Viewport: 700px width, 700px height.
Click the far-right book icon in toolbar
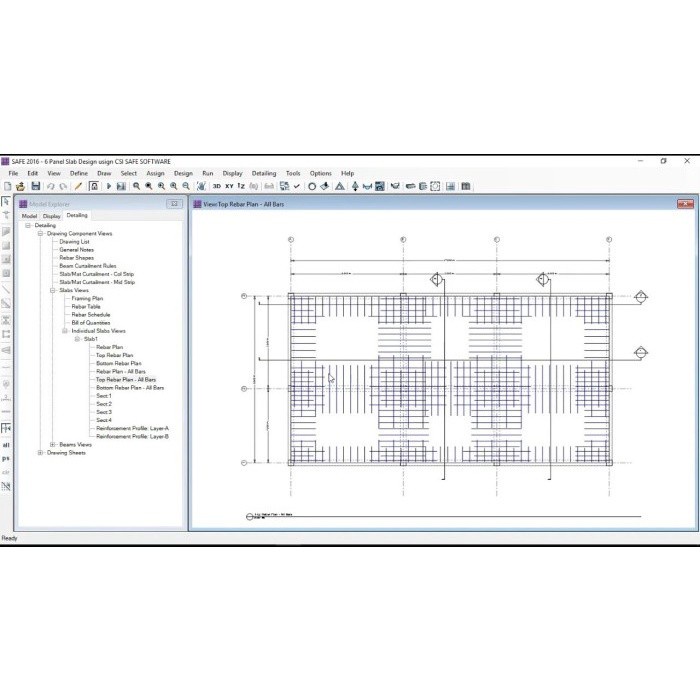tap(466, 186)
